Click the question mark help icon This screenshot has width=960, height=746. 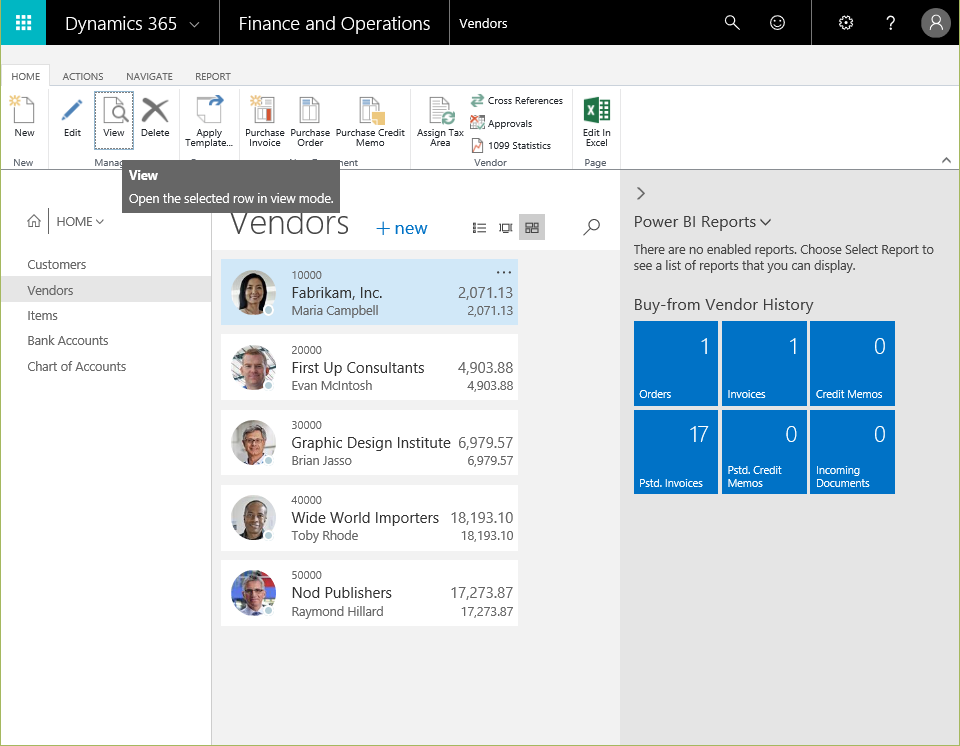tap(890, 23)
